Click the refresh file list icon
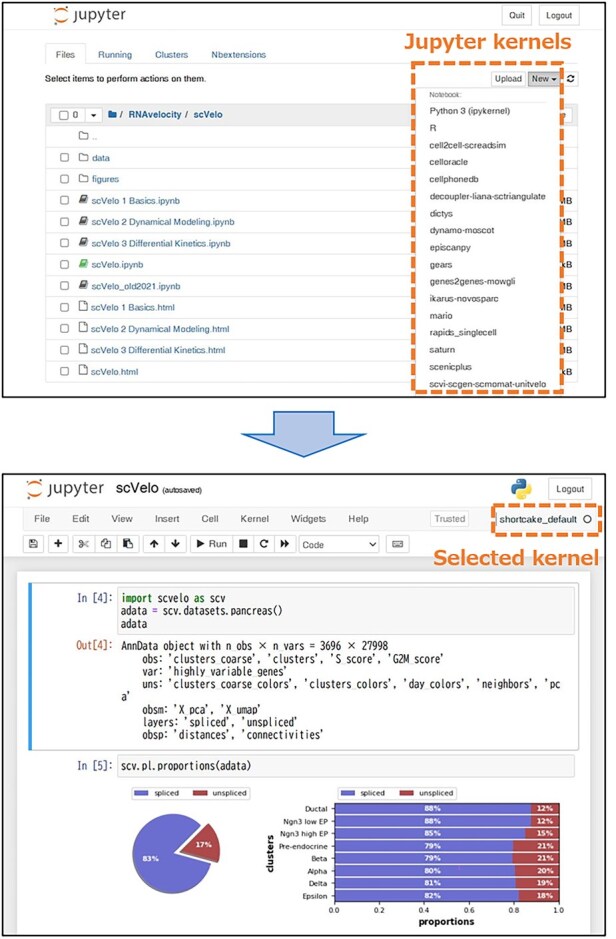Viewport: 616px width, 939px height. pyautogui.click(x=572, y=78)
